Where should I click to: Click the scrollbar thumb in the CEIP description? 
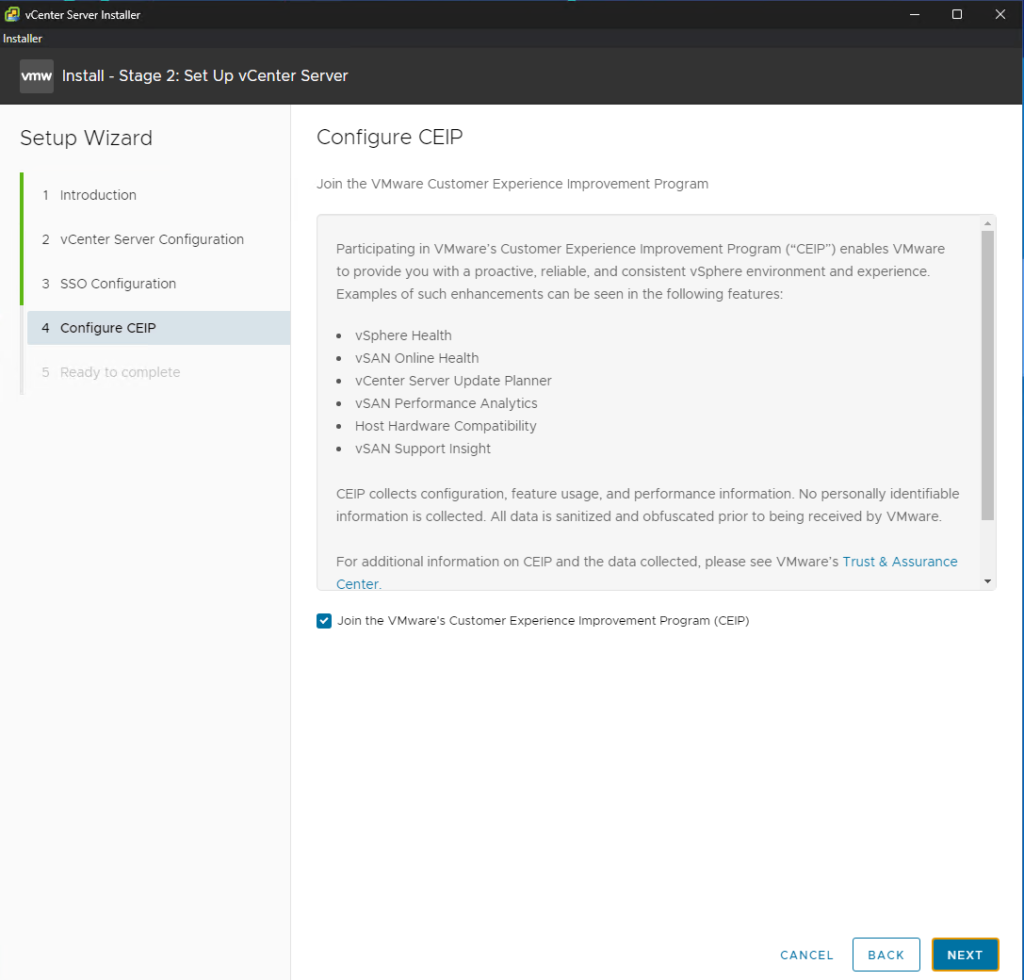tap(988, 375)
